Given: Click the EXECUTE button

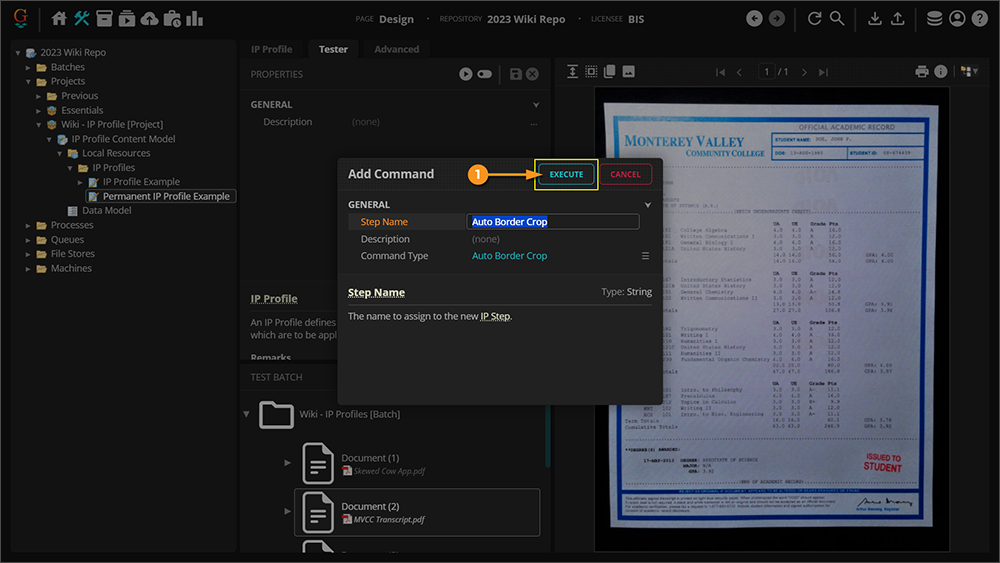Looking at the screenshot, I should 566,174.
